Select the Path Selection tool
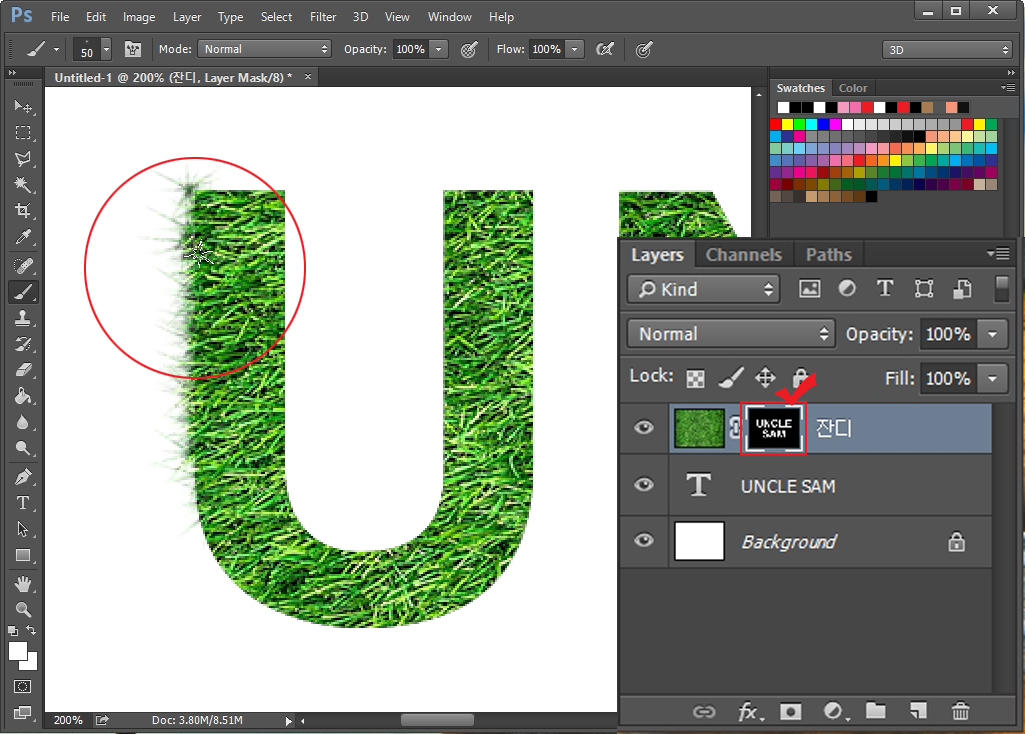 pyautogui.click(x=23, y=529)
